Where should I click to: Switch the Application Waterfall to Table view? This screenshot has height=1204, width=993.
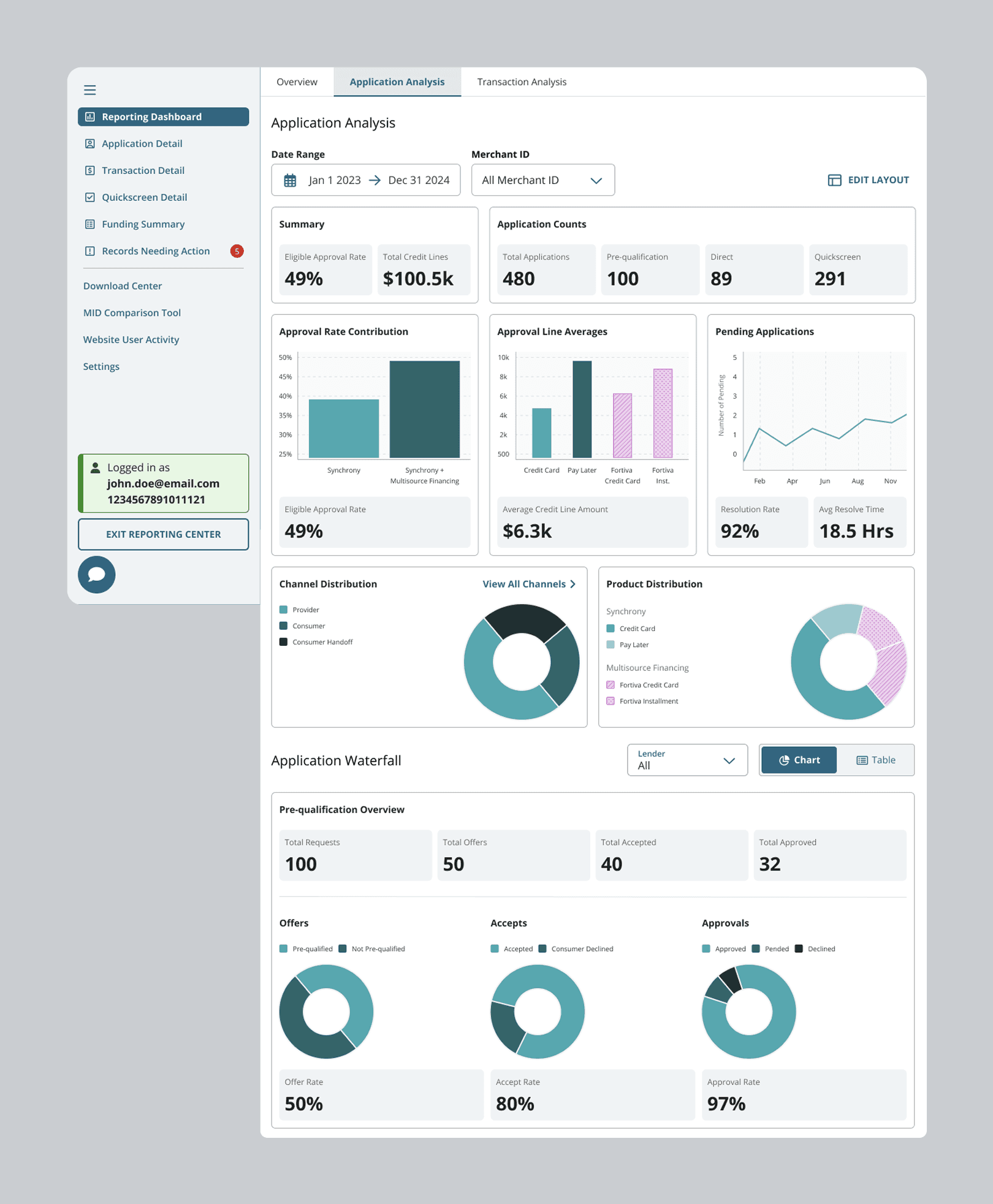pyautogui.click(x=876, y=760)
